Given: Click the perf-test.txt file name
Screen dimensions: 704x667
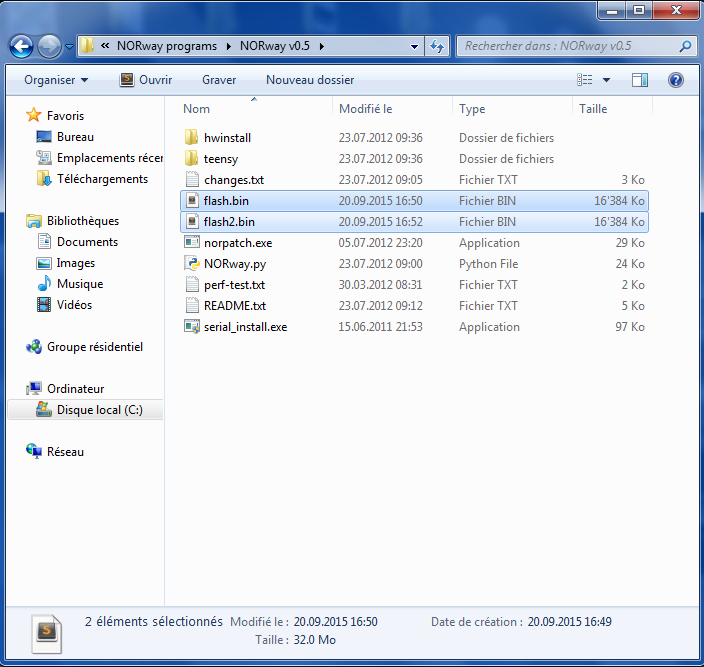Looking at the screenshot, I should tap(234, 285).
